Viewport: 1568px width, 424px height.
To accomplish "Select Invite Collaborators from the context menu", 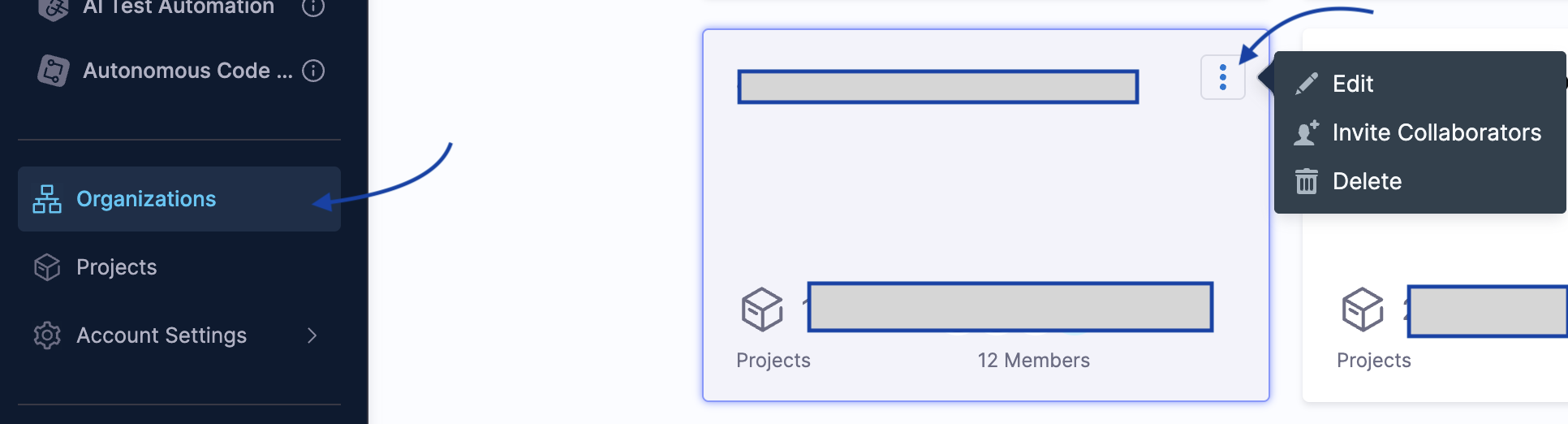I will 1437,132.
